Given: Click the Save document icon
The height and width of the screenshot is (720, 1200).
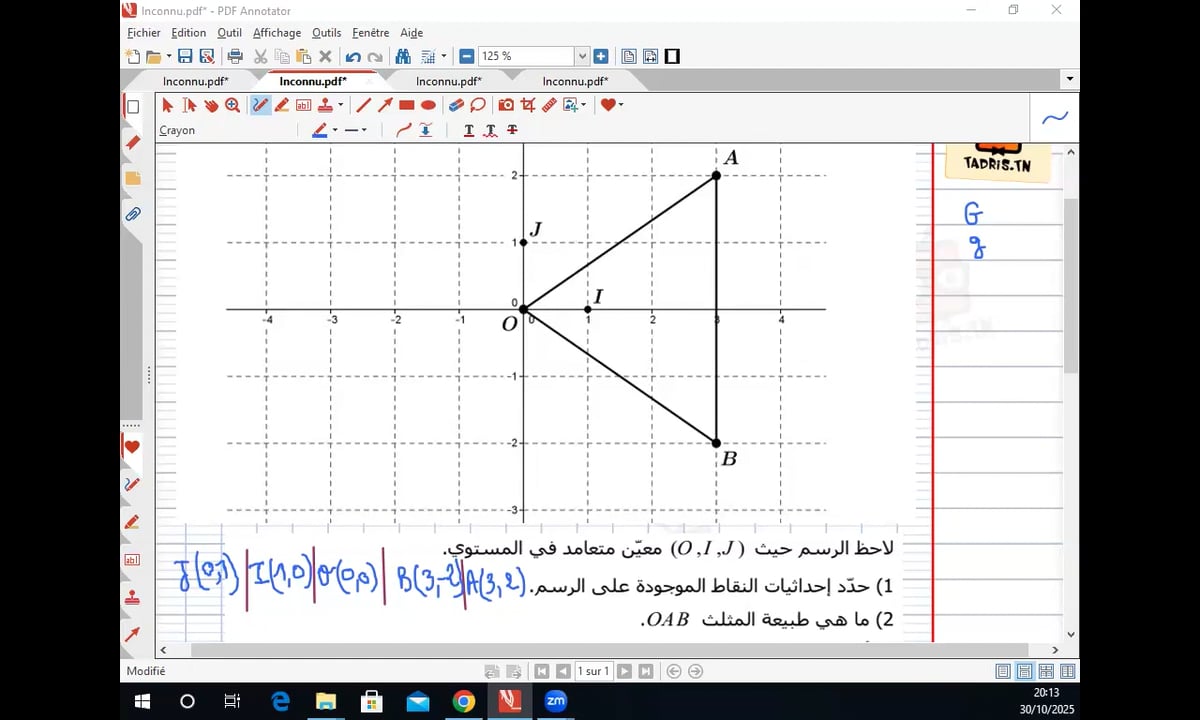Looking at the screenshot, I should point(185,57).
